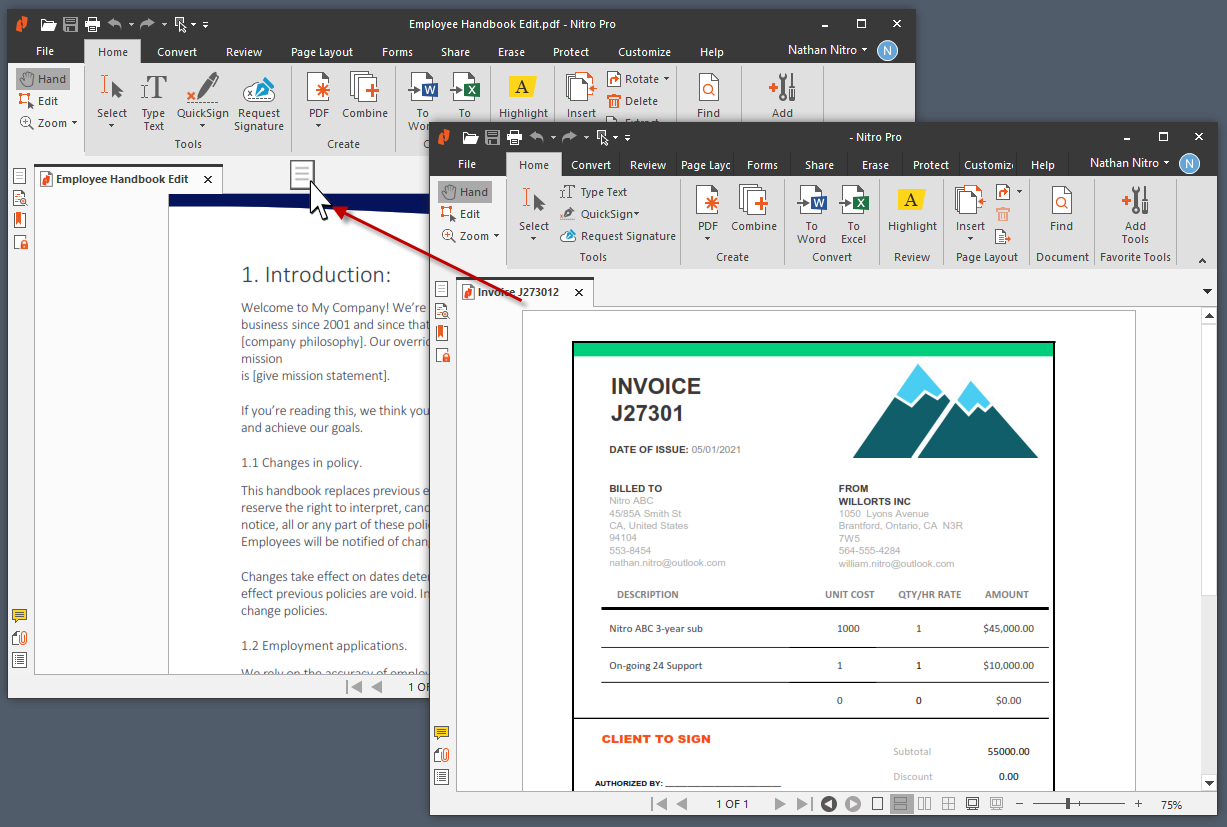Viewport: 1227px width, 827px height.
Task: Open Add Tools in Favorite Tools group
Action: [x=1135, y=213]
